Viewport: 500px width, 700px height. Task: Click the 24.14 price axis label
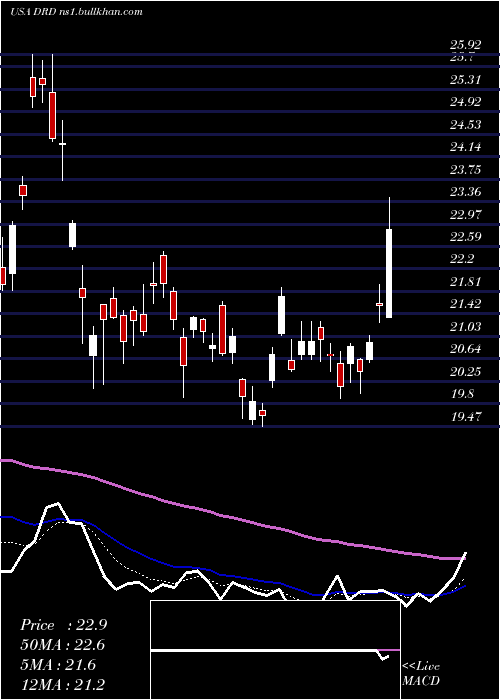click(x=466, y=147)
